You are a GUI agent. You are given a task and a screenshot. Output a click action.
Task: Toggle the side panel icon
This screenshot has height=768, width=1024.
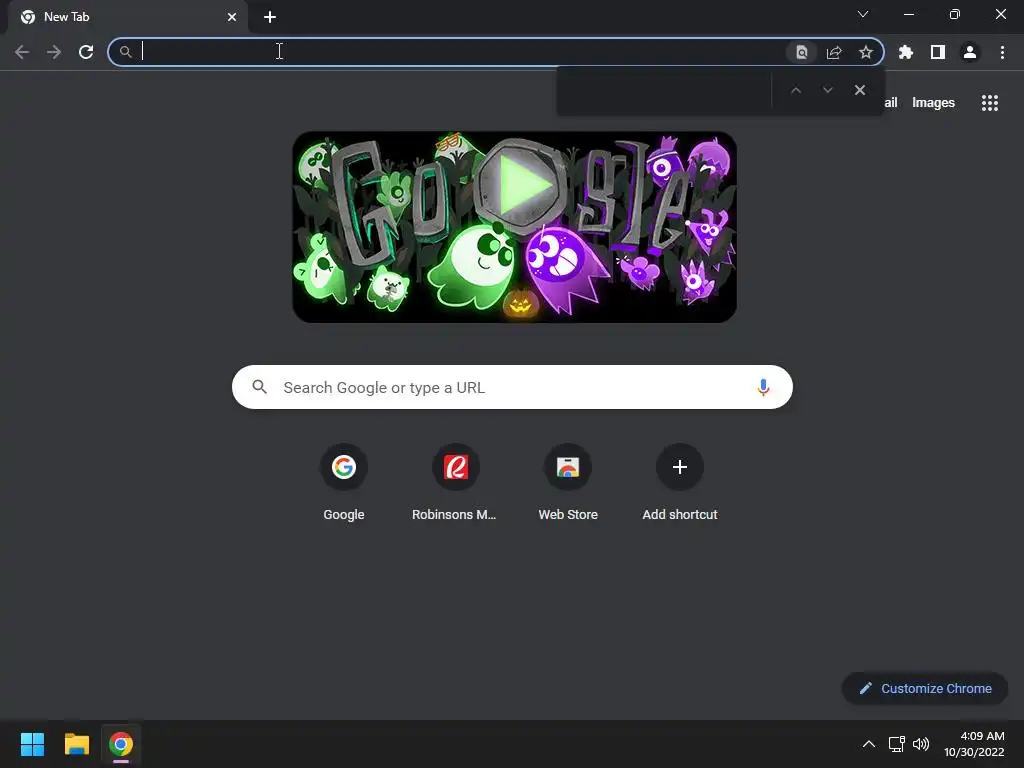point(938,52)
